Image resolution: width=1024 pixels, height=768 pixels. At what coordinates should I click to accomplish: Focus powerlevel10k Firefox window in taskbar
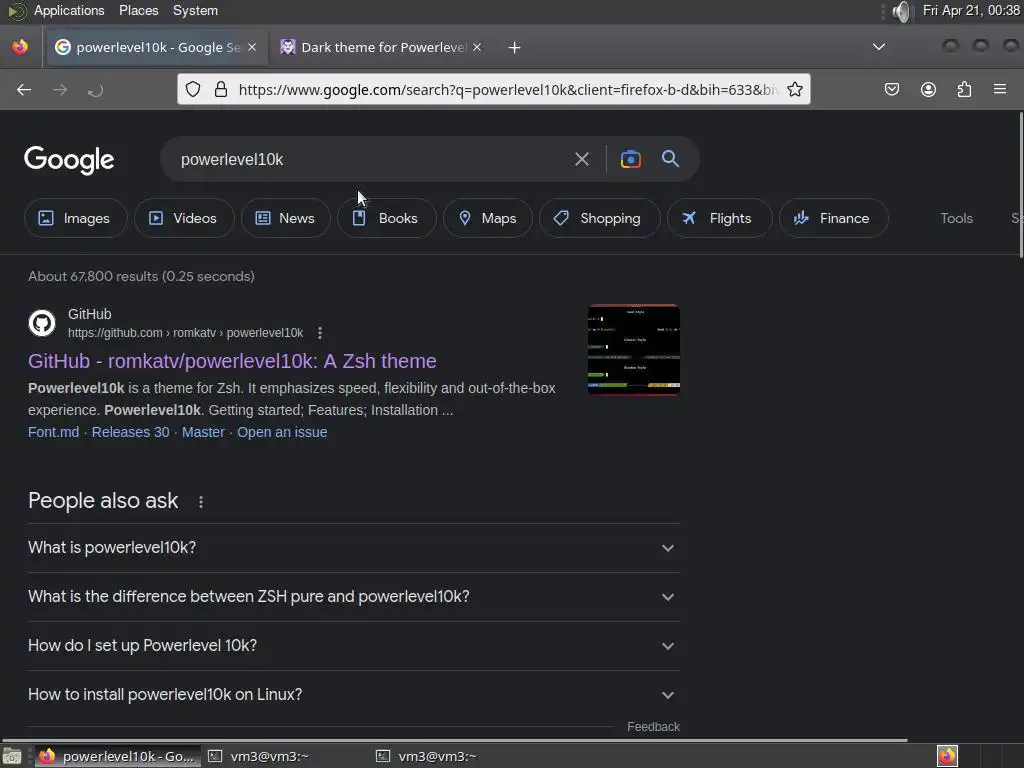pos(116,756)
